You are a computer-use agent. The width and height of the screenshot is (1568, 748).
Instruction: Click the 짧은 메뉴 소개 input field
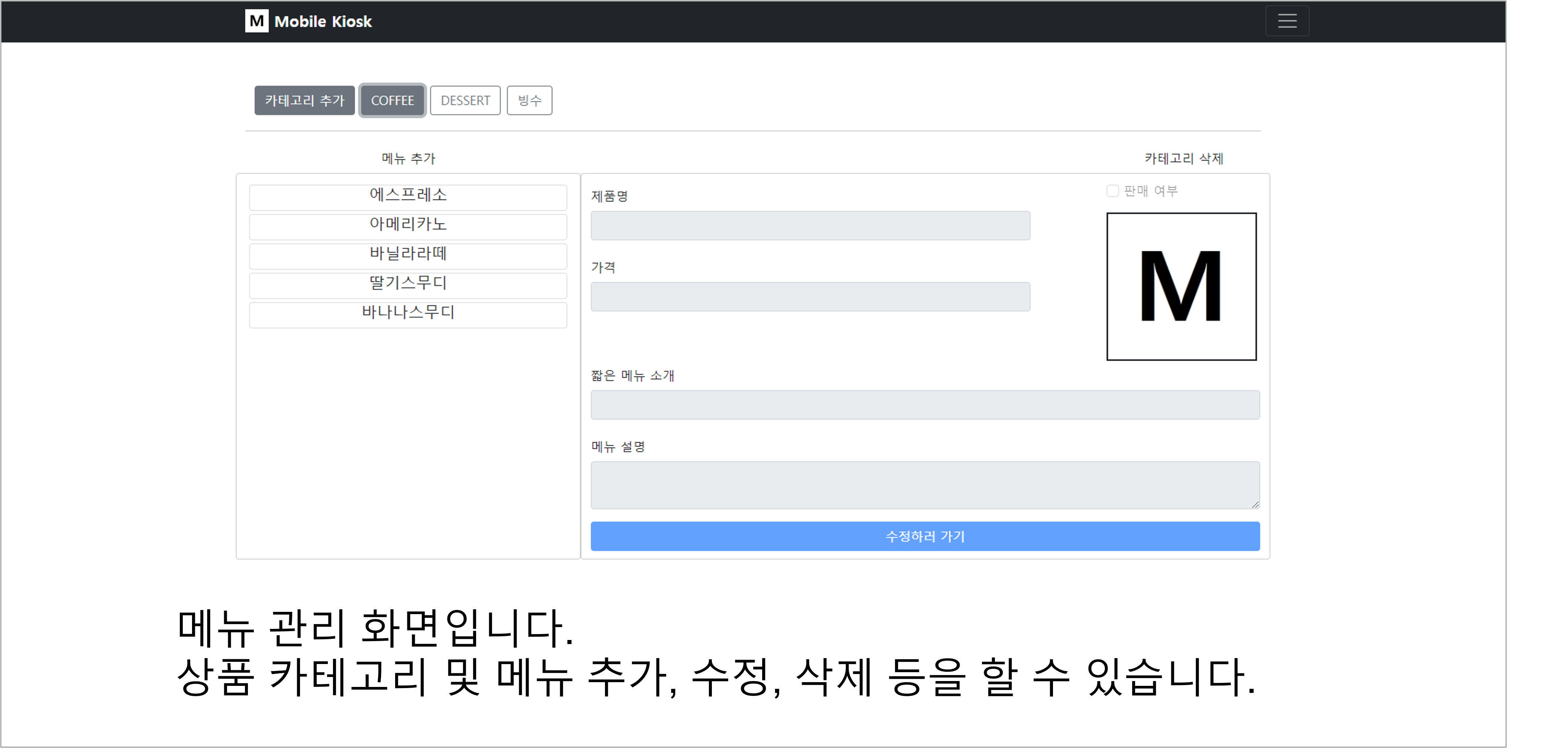925,405
